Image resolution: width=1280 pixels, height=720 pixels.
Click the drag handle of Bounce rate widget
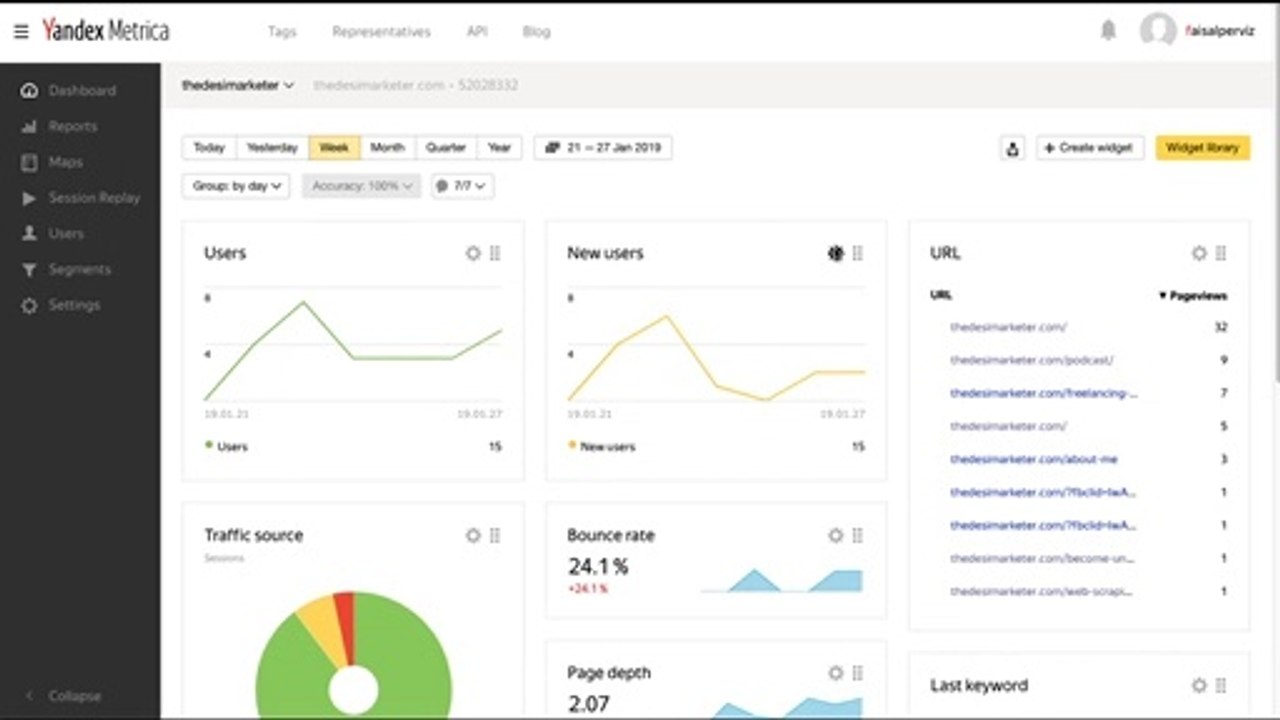[x=858, y=535]
